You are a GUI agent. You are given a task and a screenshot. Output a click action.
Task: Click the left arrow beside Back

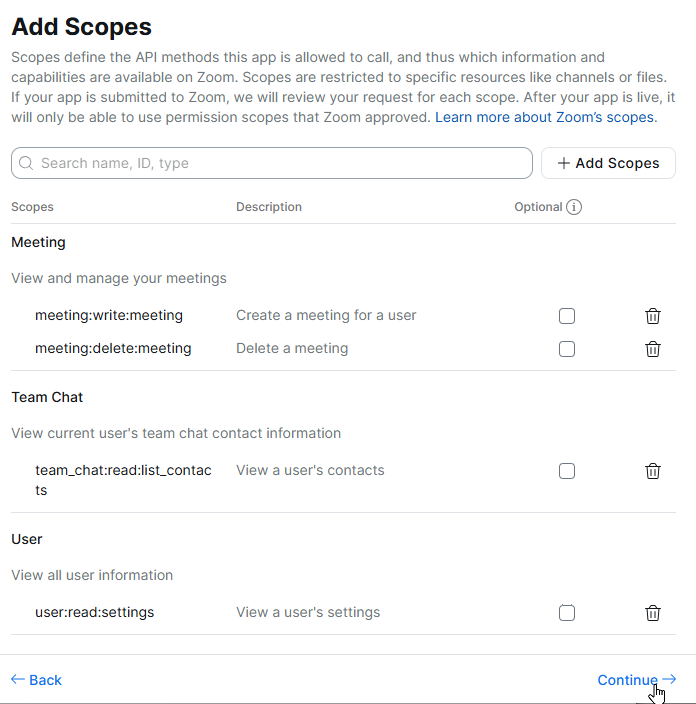[x=18, y=679]
